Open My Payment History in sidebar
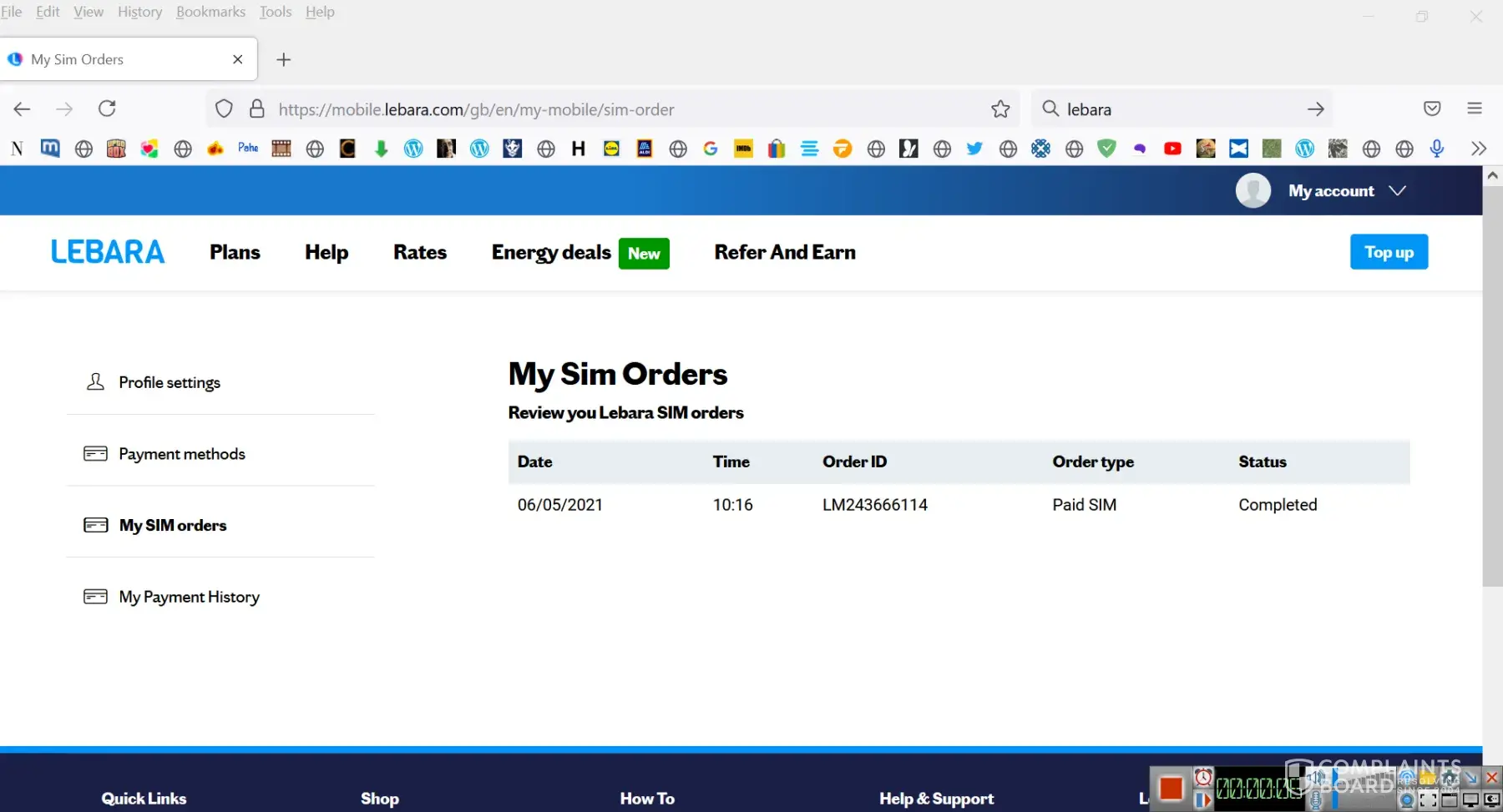1503x812 pixels. point(189,597)
